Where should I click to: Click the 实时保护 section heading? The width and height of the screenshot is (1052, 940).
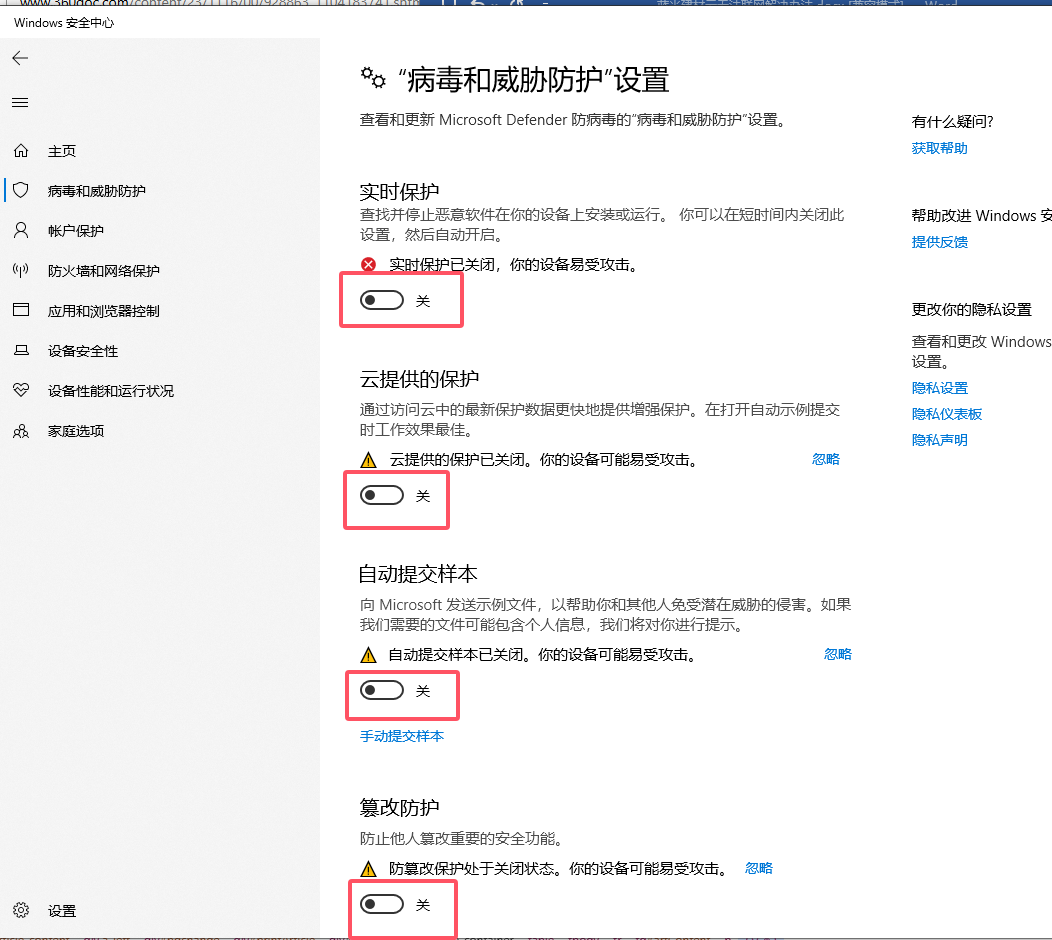click(x=399, y=192)
